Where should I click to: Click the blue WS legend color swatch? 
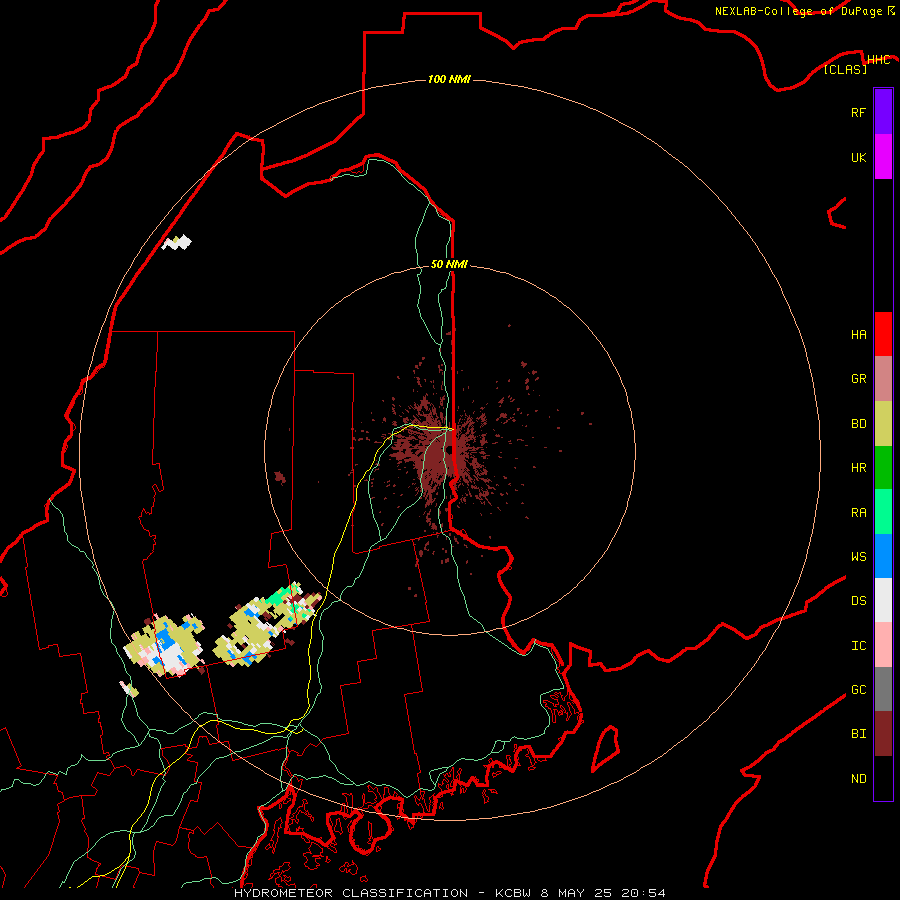(x=883, y=556)
